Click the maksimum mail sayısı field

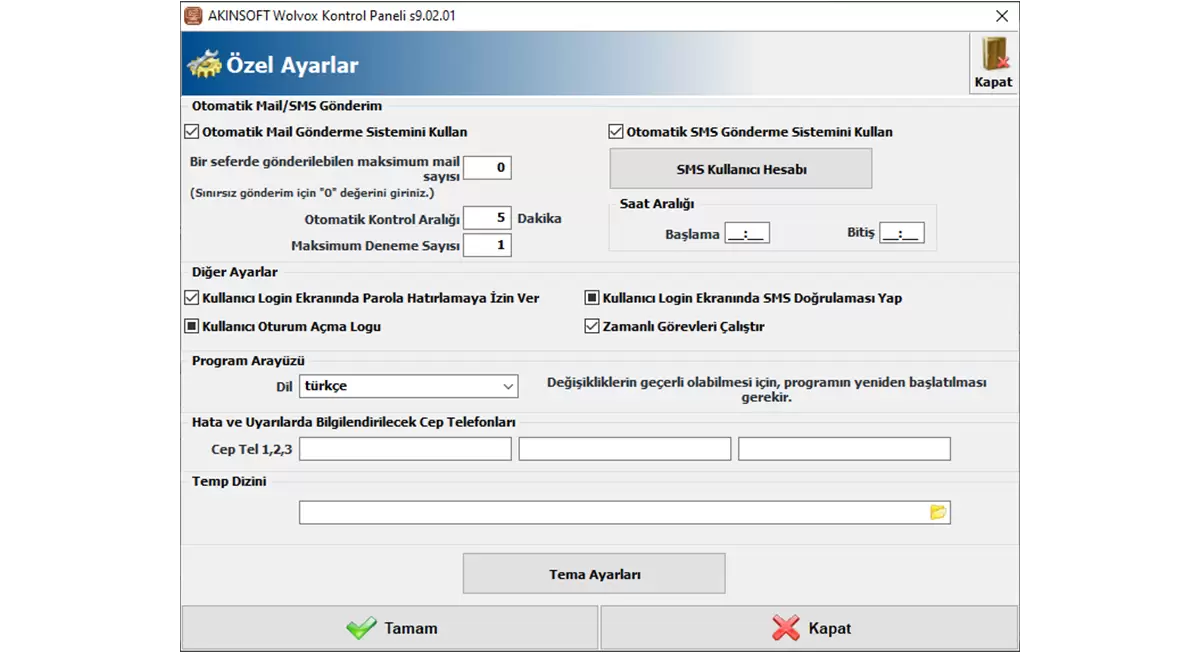[487, 168]
